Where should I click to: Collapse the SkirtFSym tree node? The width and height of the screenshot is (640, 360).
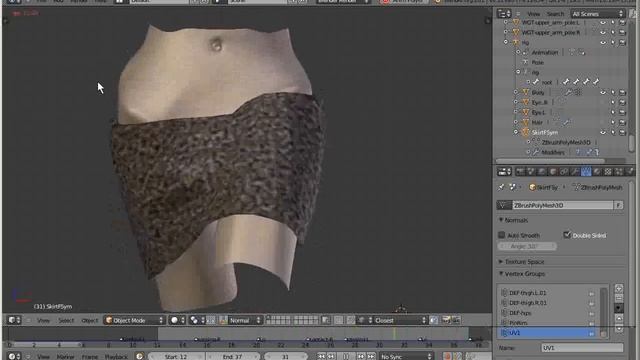tap(516, 132)
